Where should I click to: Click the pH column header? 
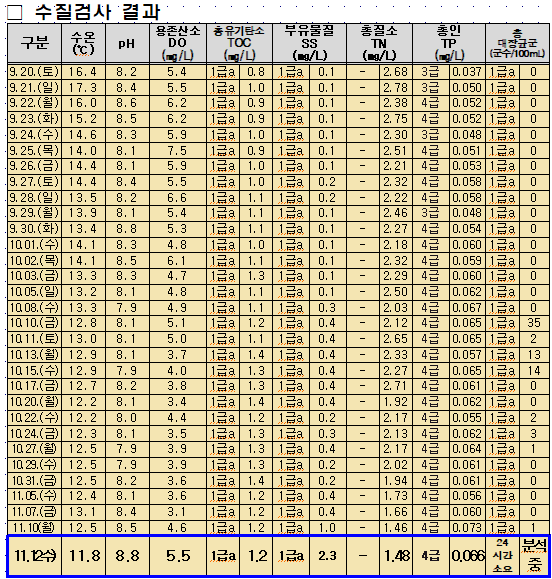(127, 43)
